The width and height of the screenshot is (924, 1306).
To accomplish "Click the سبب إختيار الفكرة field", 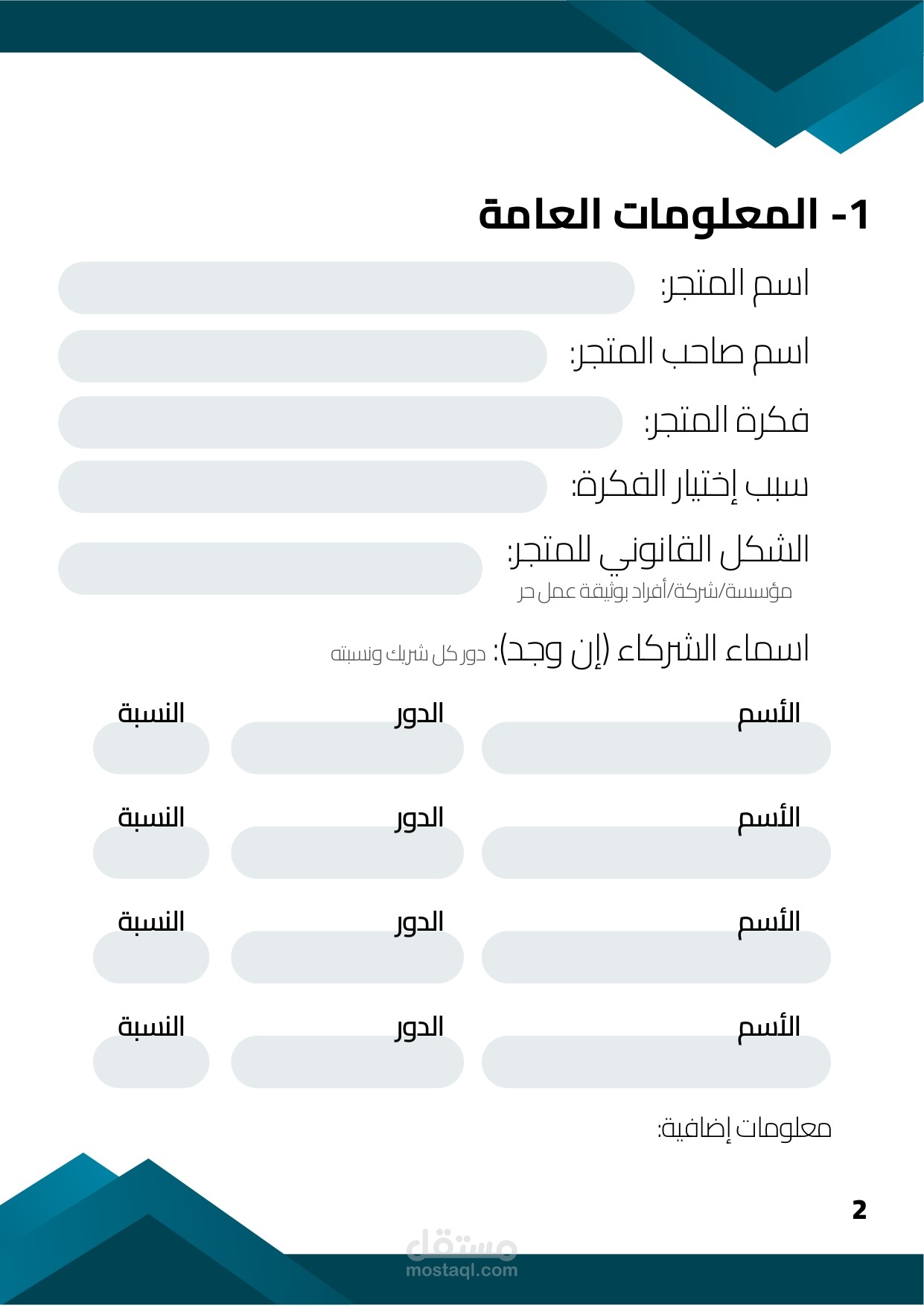I will coord(302,487).
